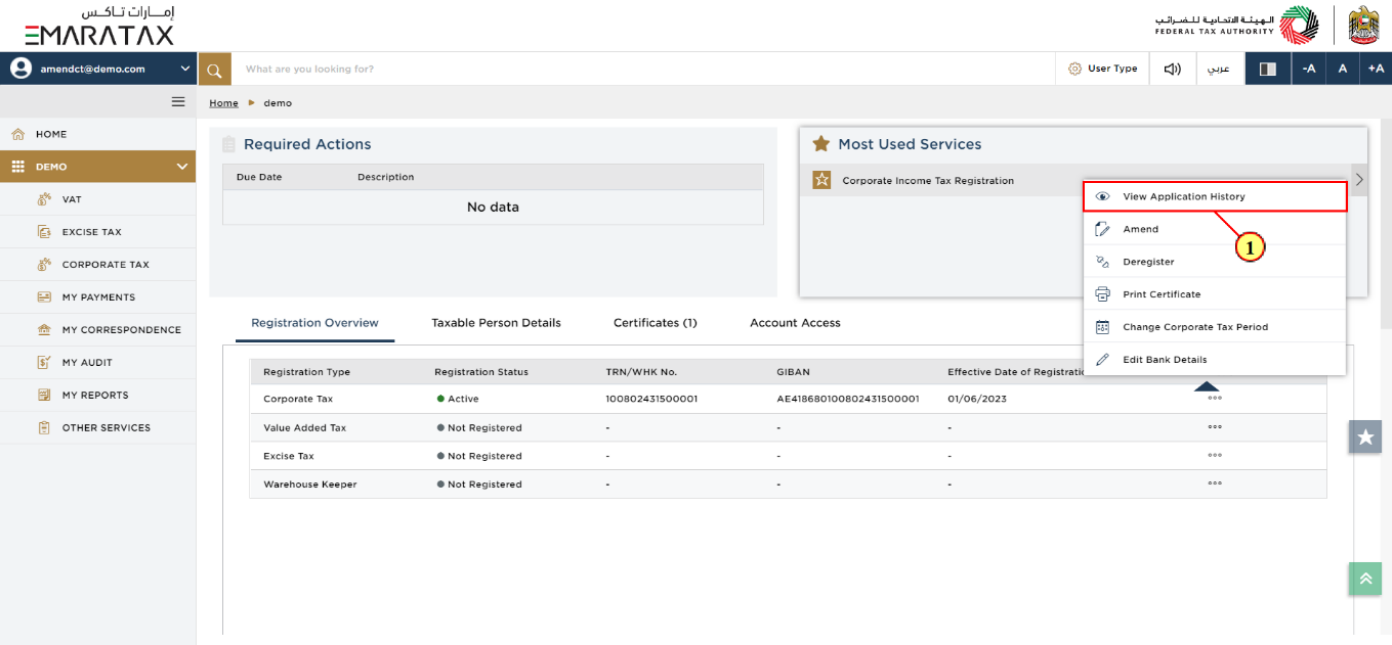The height and width of the screenshot is (645, 1392).
Task: Click the Active status of Corporate Tax
Action: click(458, 399)
